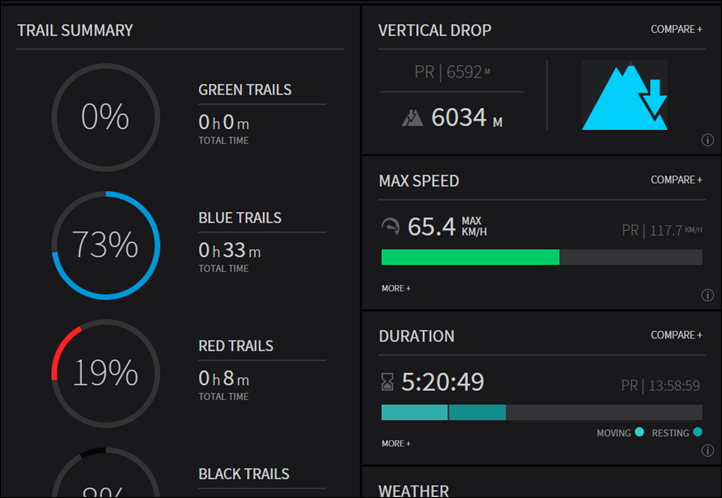Image resolution: width=722 pixels, height=498 pixels.
Task: Click the green max speed progress bar
Action: coord(470,257)
